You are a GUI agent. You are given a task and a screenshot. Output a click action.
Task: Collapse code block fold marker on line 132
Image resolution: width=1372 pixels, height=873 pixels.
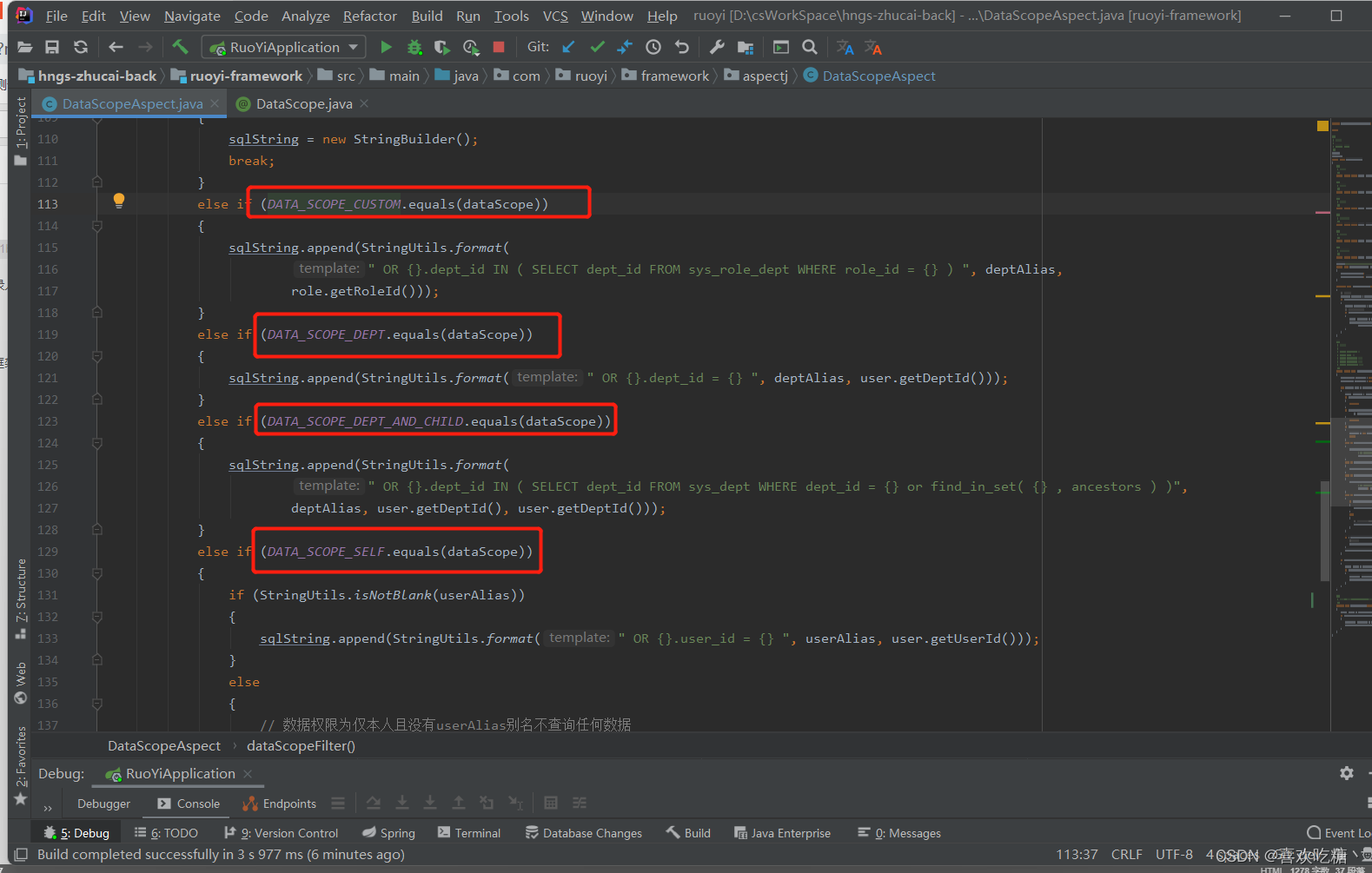(x=97, y=617)
